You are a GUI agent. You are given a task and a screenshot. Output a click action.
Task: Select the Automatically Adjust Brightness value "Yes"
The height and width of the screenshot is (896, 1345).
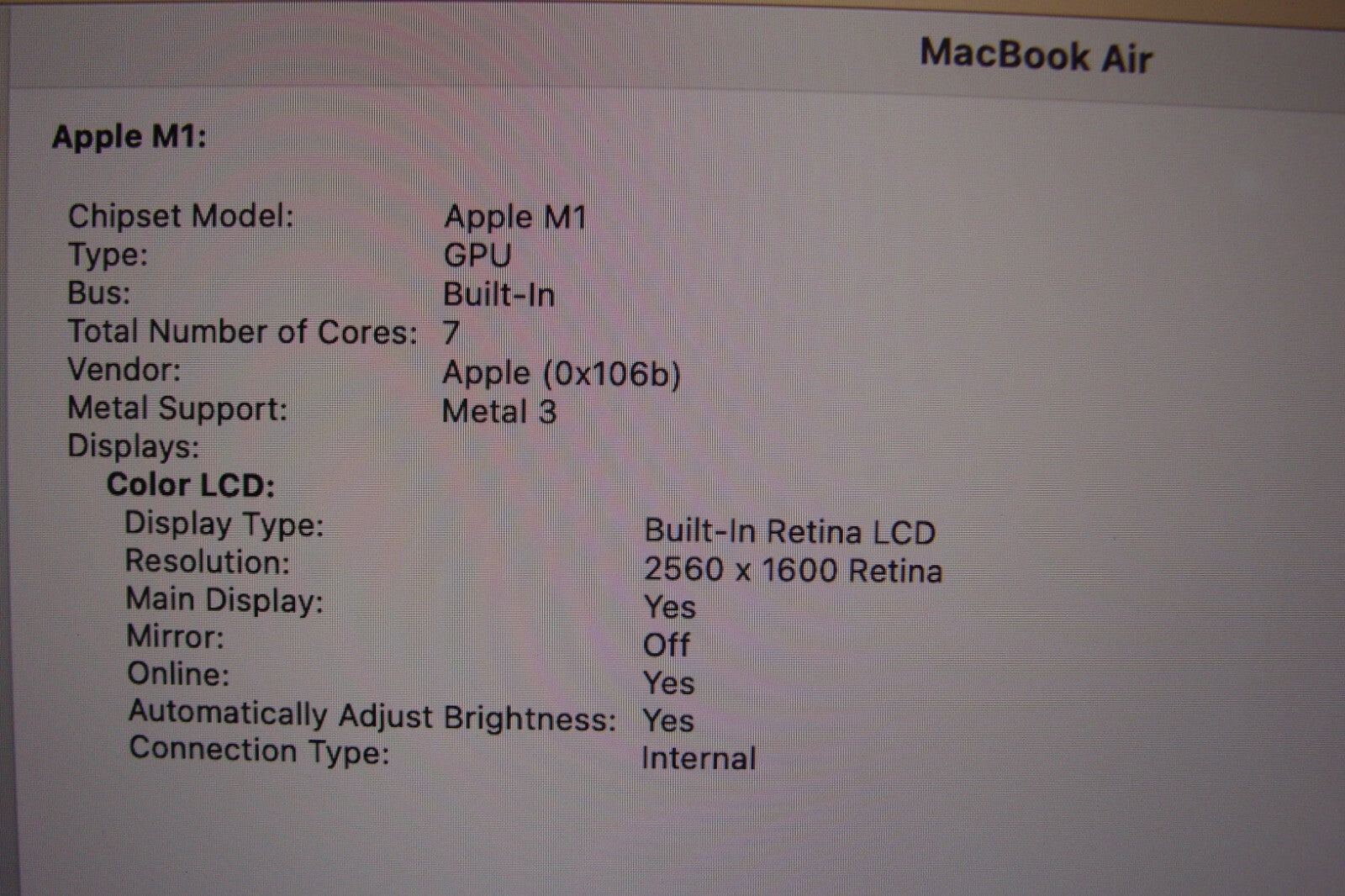[x=668, y=720]
